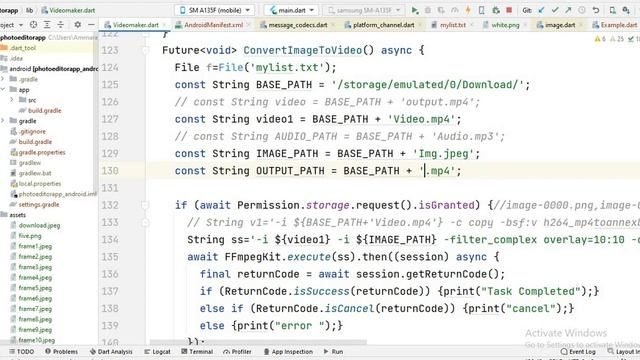Click the profiler gauge icon in toolbar
This screenshot has height=360, width=640.
tap(455, 10)
